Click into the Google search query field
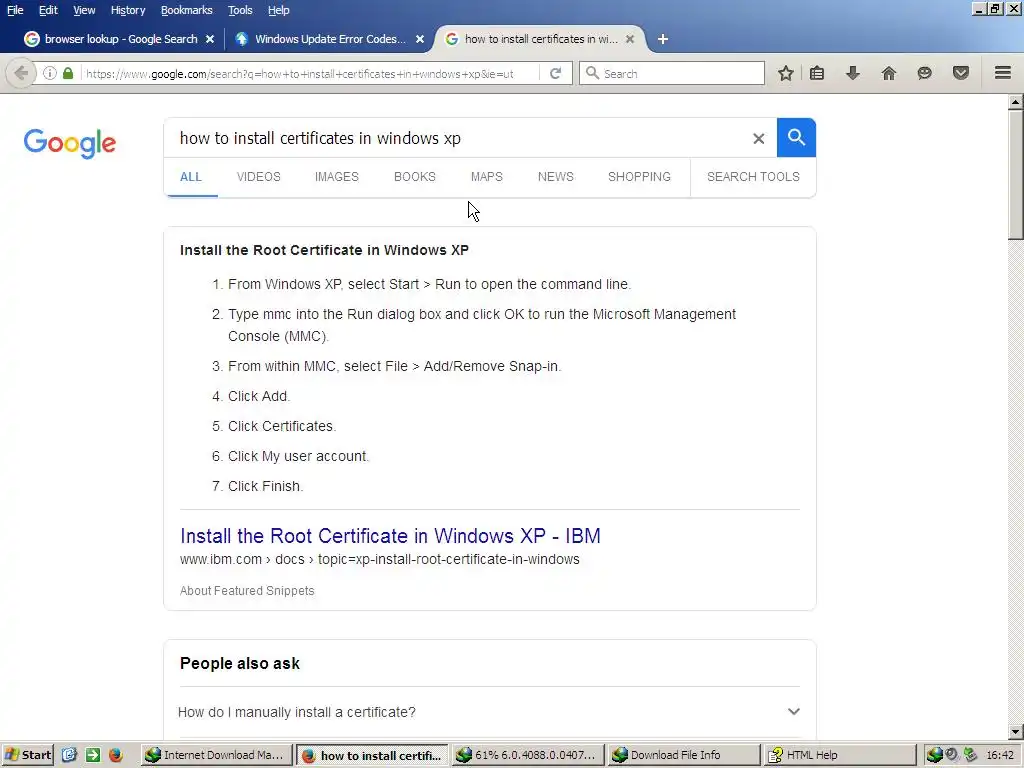Image resolution: width=1024 pixels, height=768 pixels. tap(457, 138)
